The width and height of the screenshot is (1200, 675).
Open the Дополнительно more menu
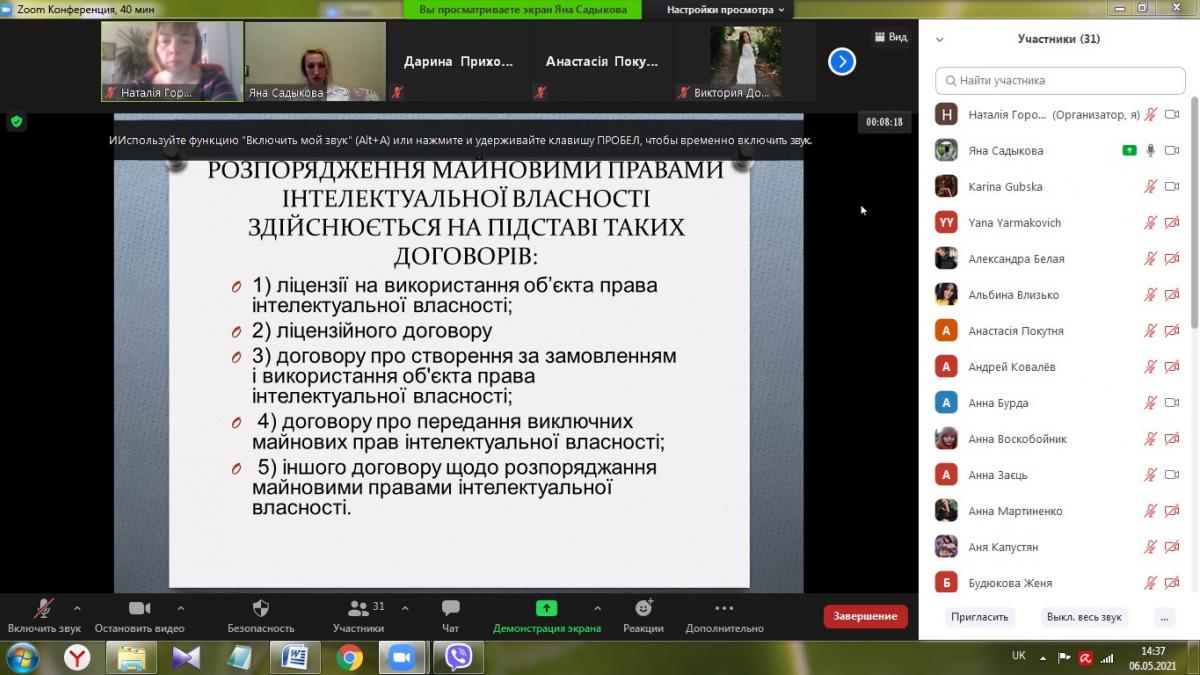[724, 616]
